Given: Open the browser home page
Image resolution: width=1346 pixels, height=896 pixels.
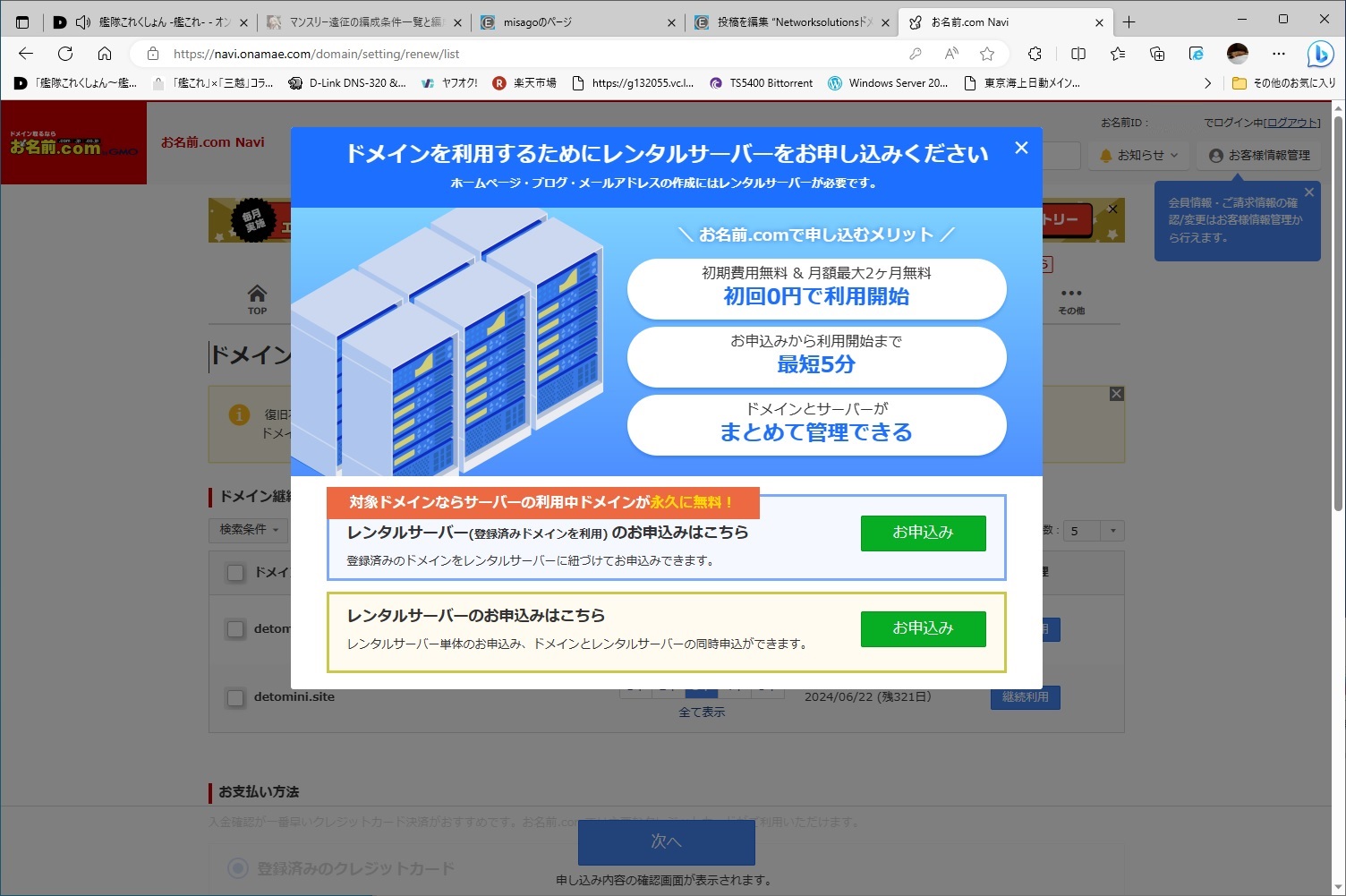Looking at the screenshot, I should pyautogui.click(x=105, y=54).
